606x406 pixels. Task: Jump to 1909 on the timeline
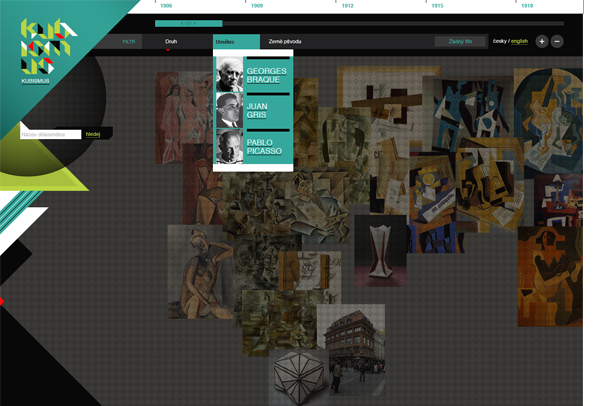(257, 5)
